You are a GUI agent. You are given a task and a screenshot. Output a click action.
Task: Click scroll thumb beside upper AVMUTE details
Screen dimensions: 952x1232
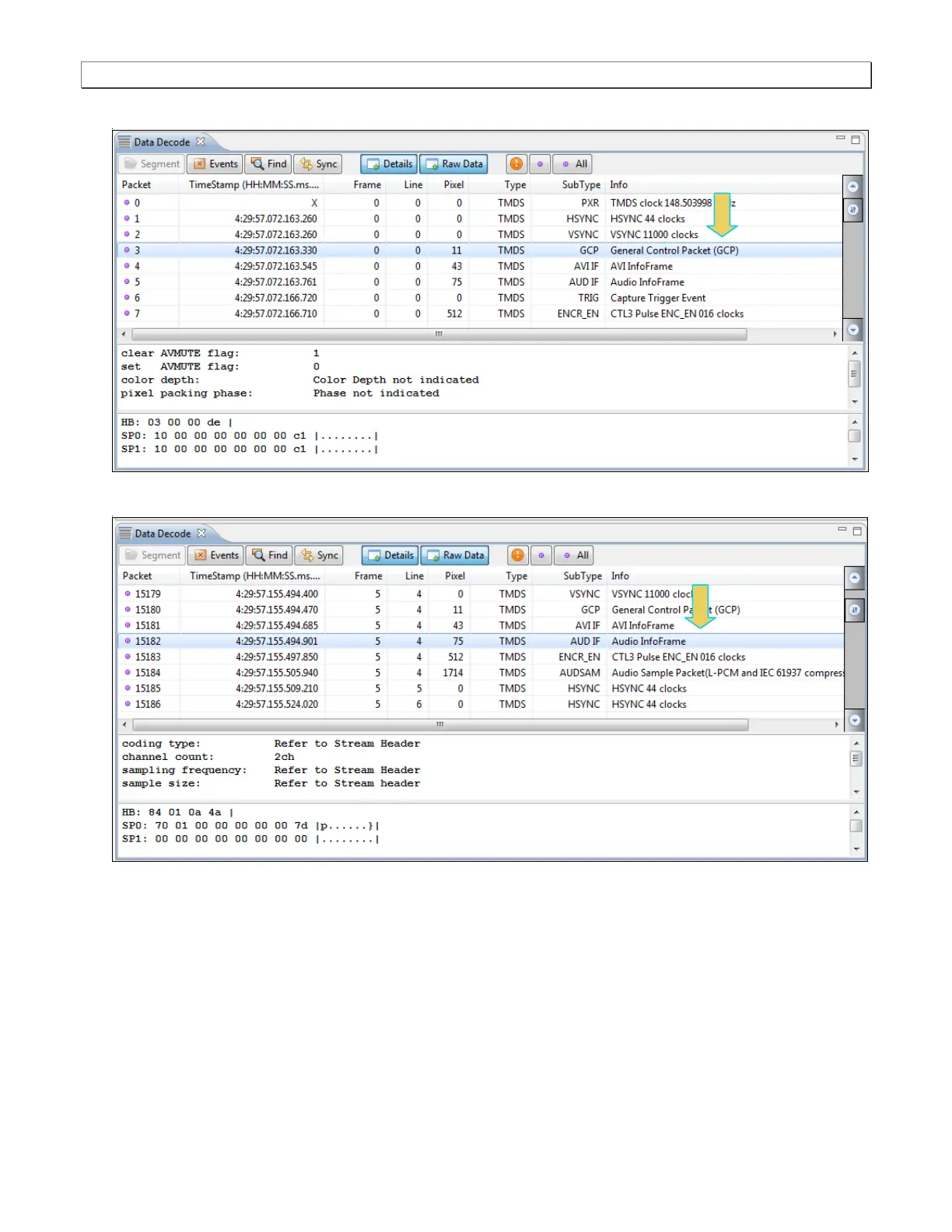[854, 373]
